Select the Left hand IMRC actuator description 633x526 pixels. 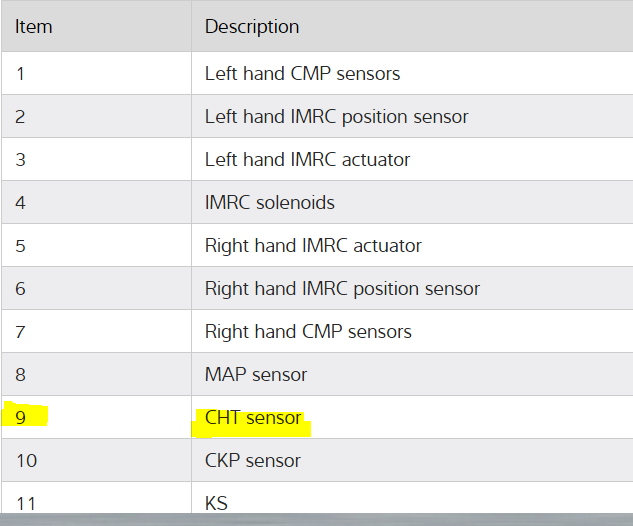click(307, 160)
